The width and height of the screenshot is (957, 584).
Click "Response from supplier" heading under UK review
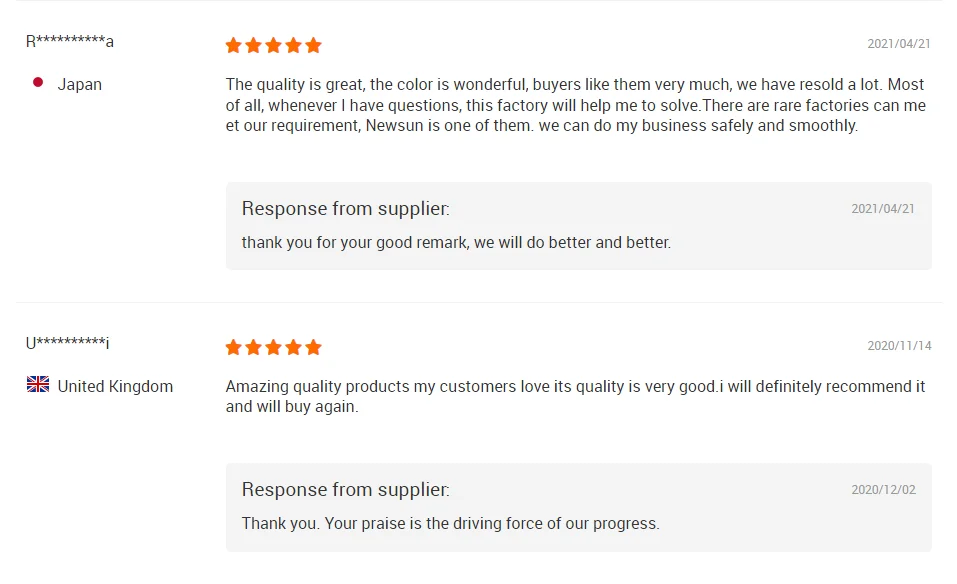coord(345,489)
